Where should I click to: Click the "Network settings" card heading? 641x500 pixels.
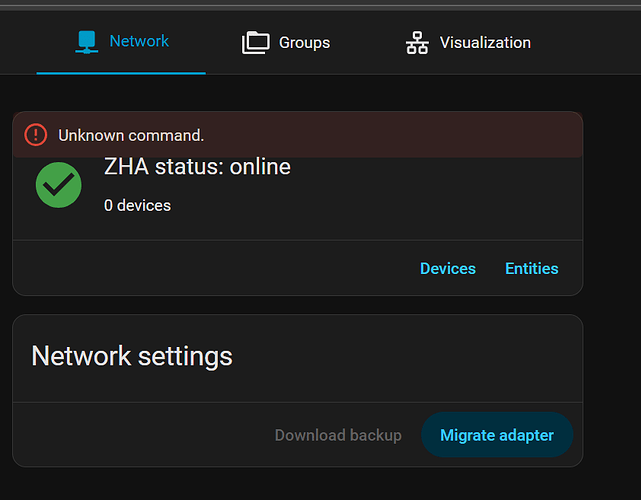[132, 356]
